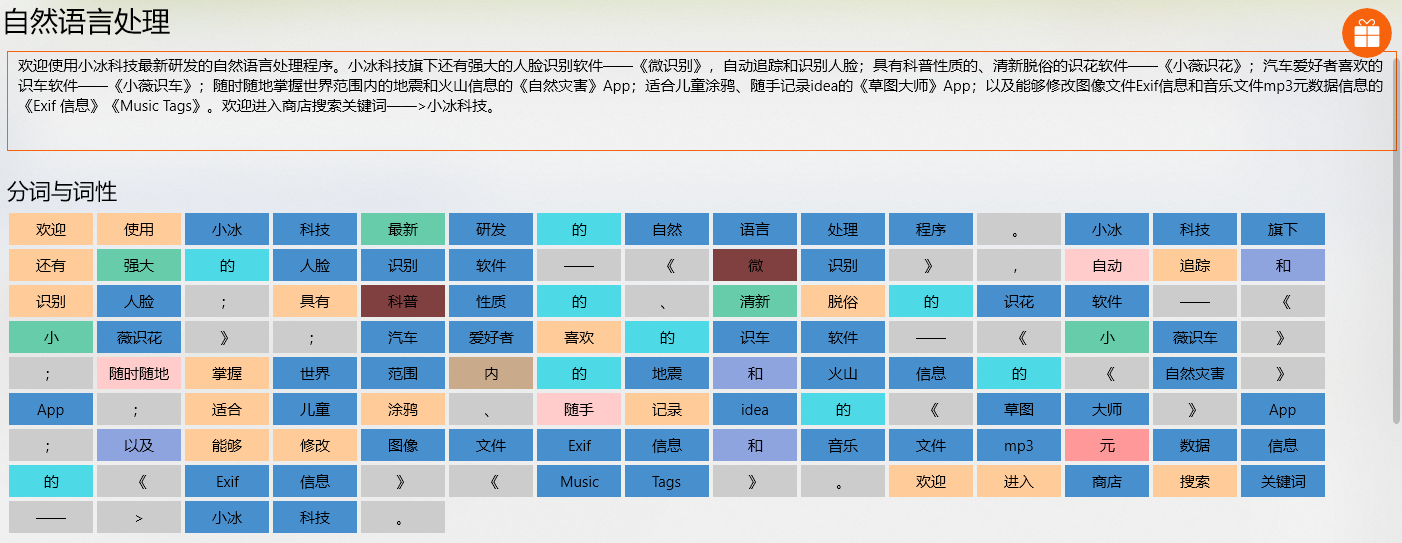Select the '性质' word tile
This screenshot has width=1402, height=543.
491,301
